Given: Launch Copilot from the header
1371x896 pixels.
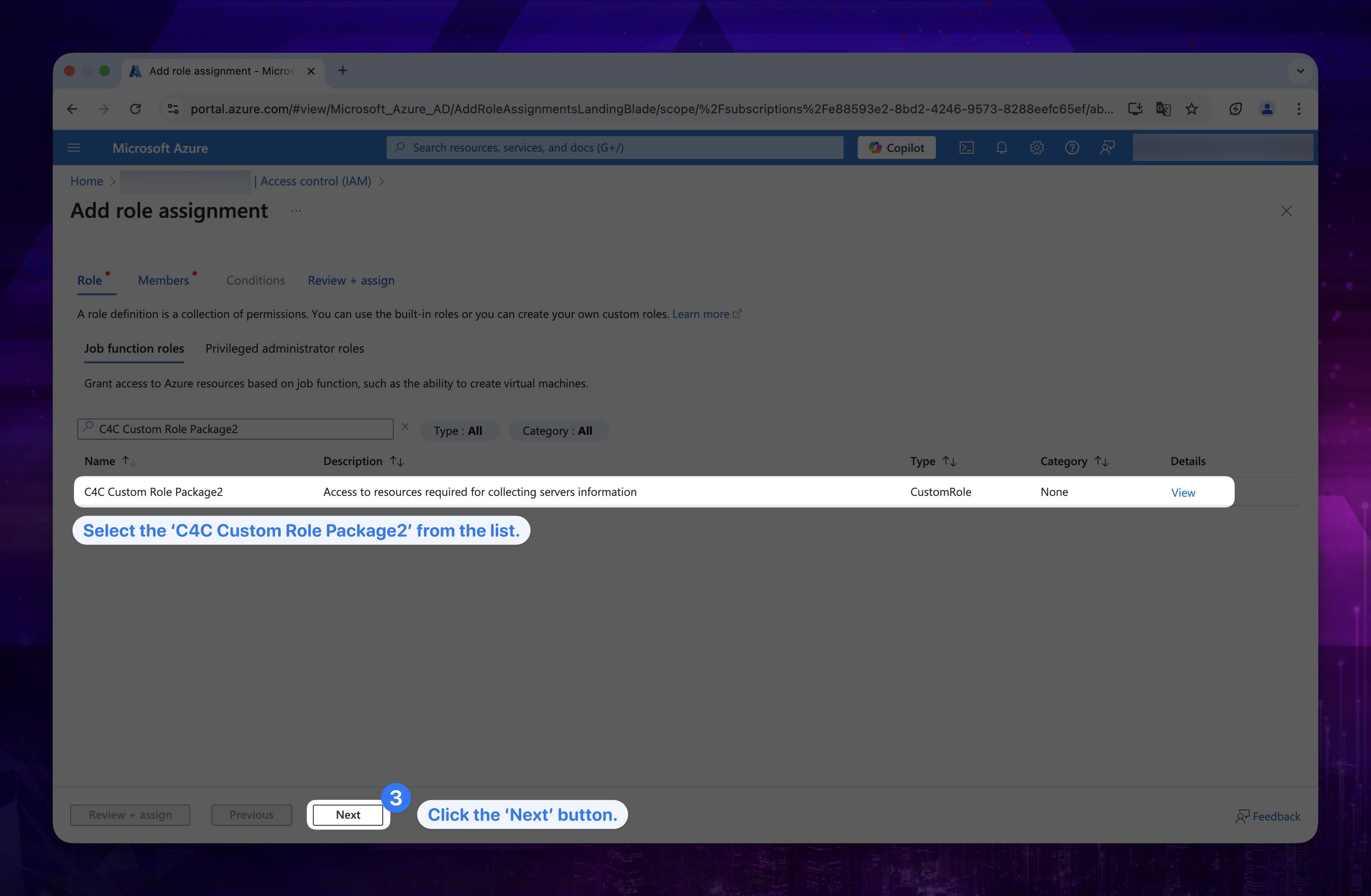Looking at the screenshot, I should click(x=896, y=148).
